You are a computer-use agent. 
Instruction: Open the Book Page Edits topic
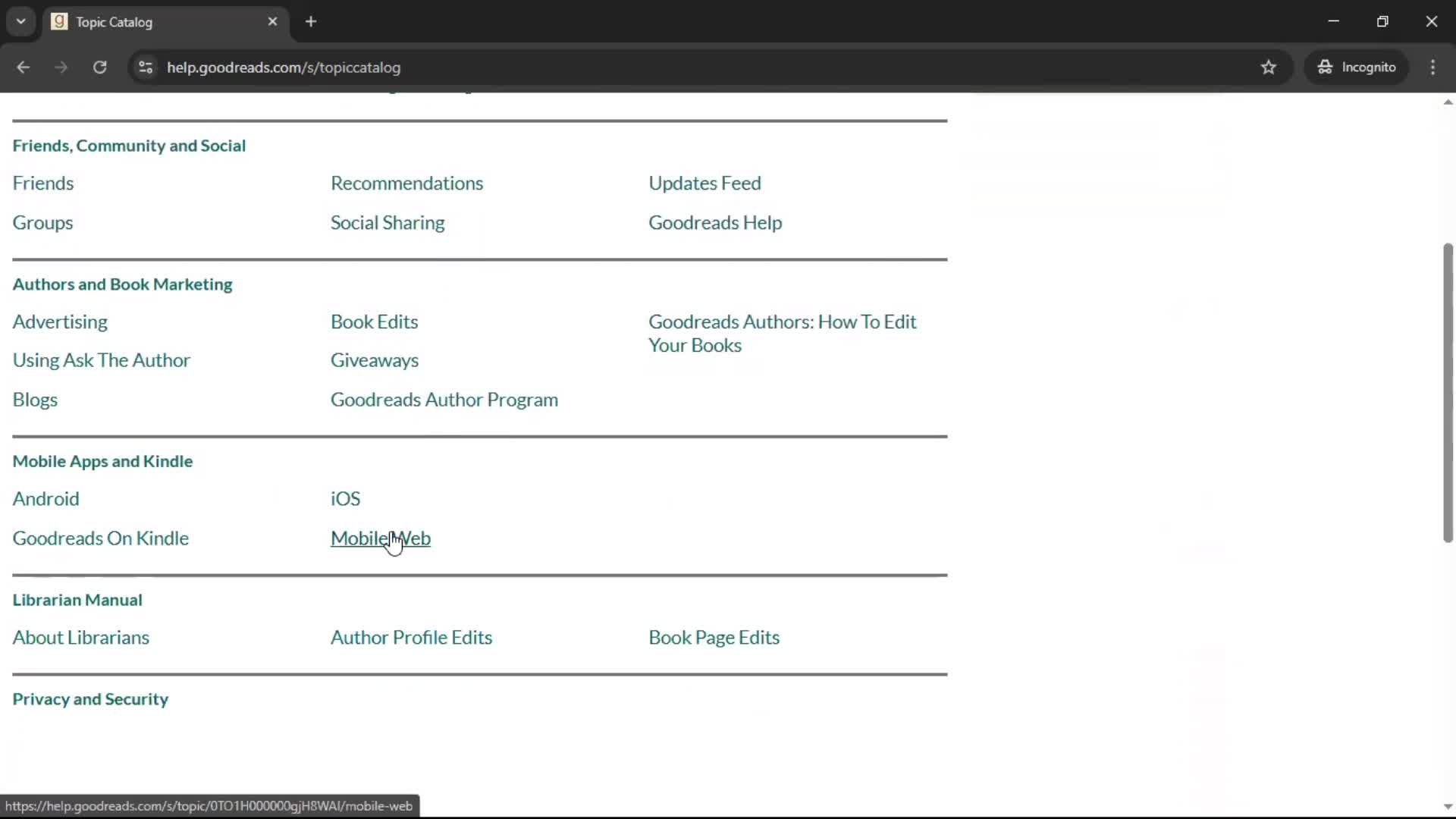pos(714,638)
